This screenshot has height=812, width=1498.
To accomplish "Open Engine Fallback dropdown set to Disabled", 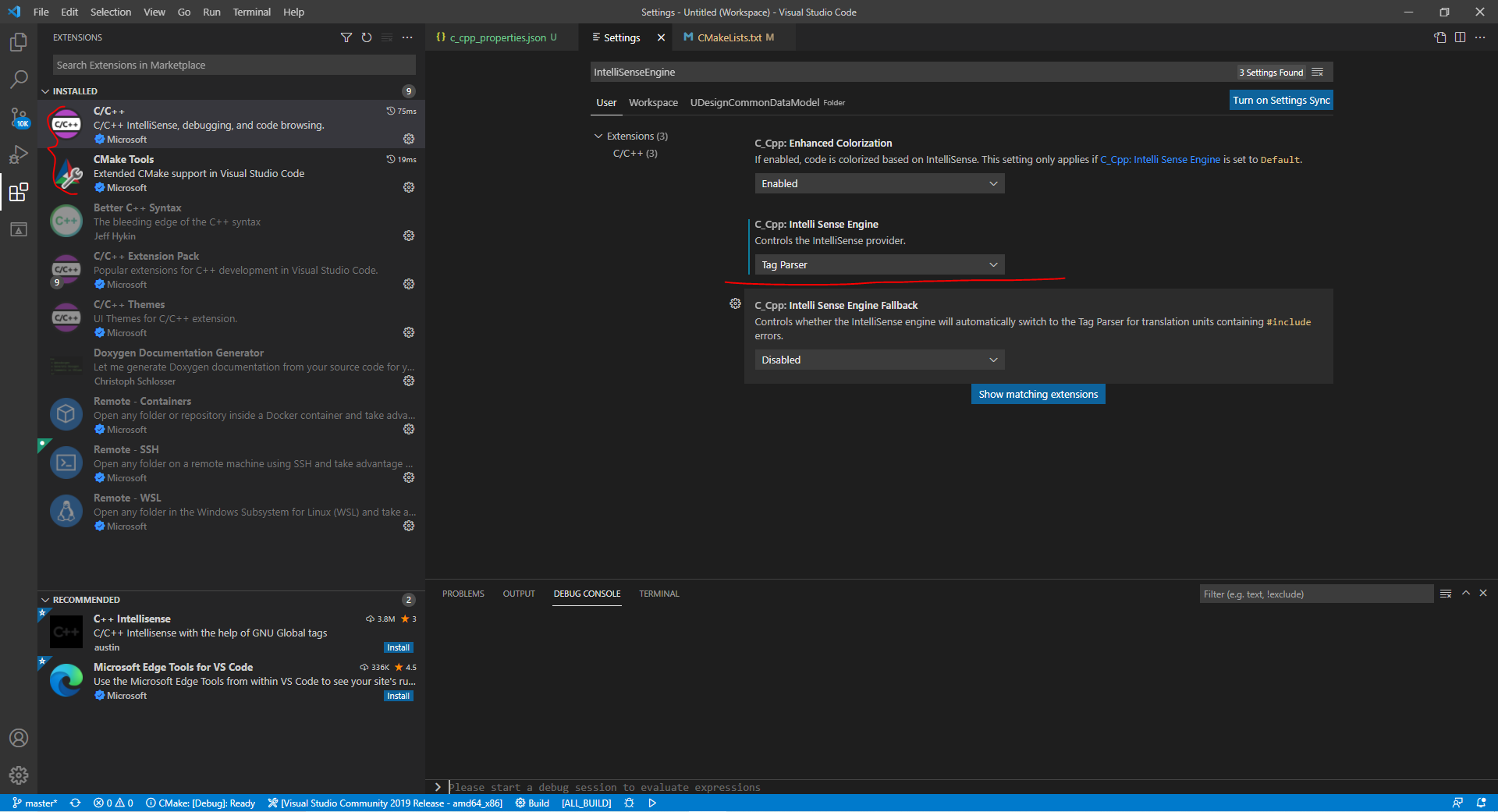I will [879, 360].
